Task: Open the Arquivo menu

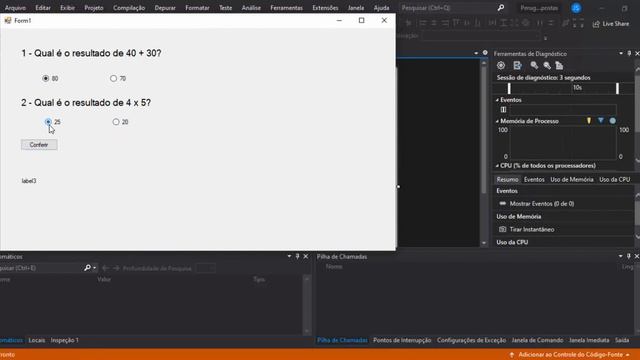Action: [x=15, y=8]
